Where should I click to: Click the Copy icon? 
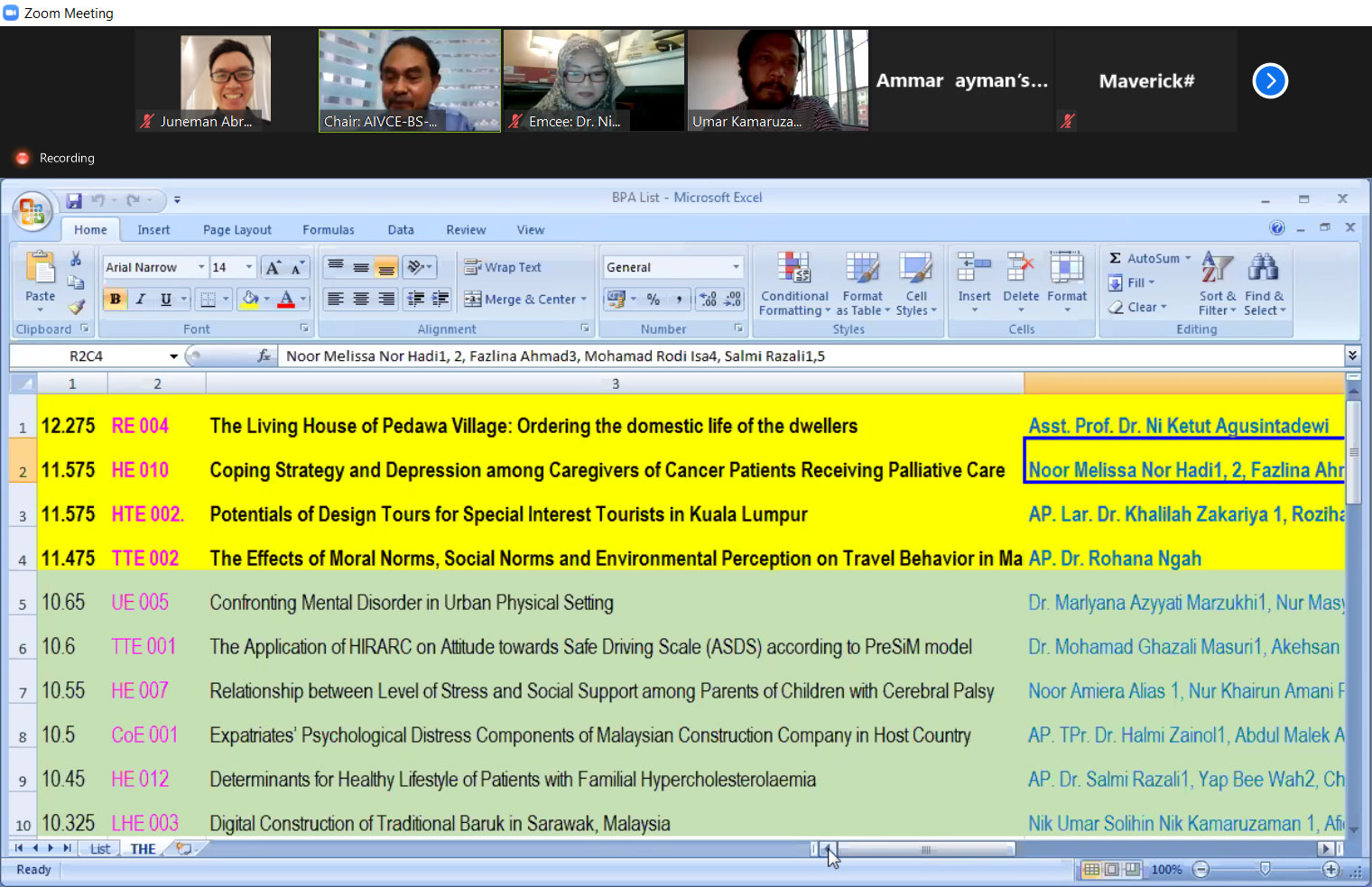click(76, 283)
